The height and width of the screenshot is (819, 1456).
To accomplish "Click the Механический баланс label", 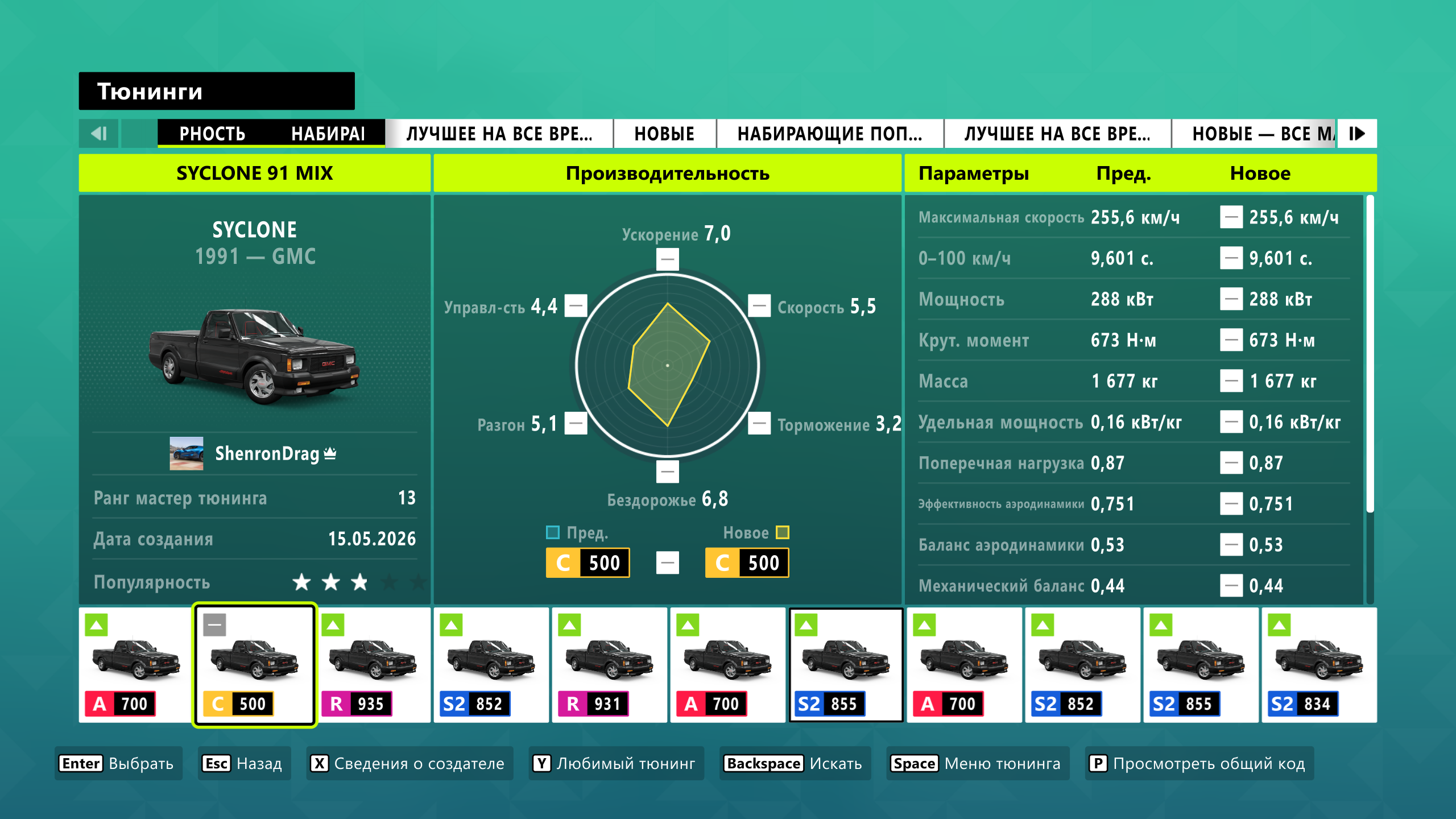I will (x=1001, y=586).
